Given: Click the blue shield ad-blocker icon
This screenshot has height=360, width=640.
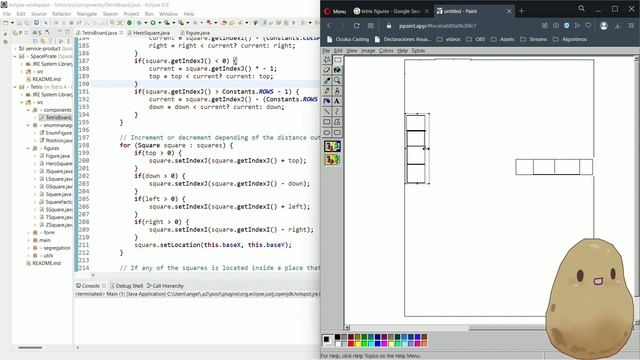Looking at the screenshot, I should pyautogui.click(x=567, y=26).
